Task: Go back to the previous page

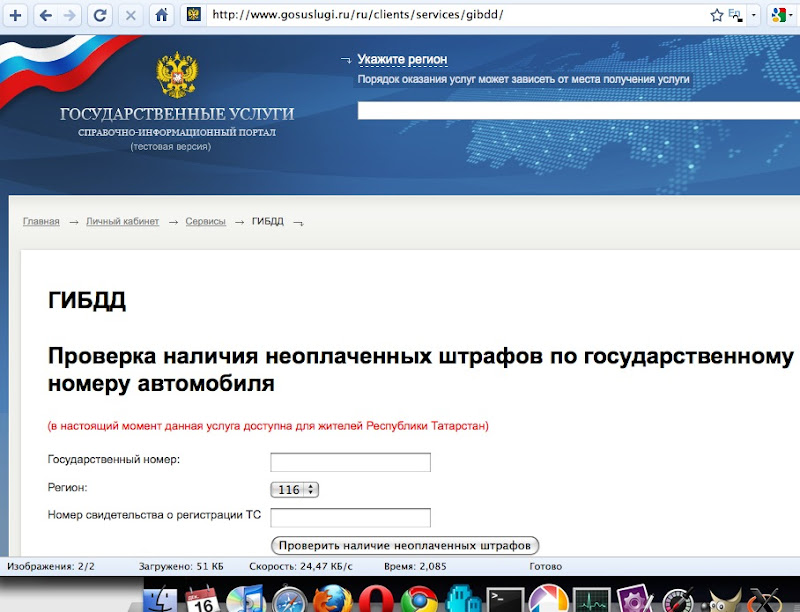Action: 45,15
